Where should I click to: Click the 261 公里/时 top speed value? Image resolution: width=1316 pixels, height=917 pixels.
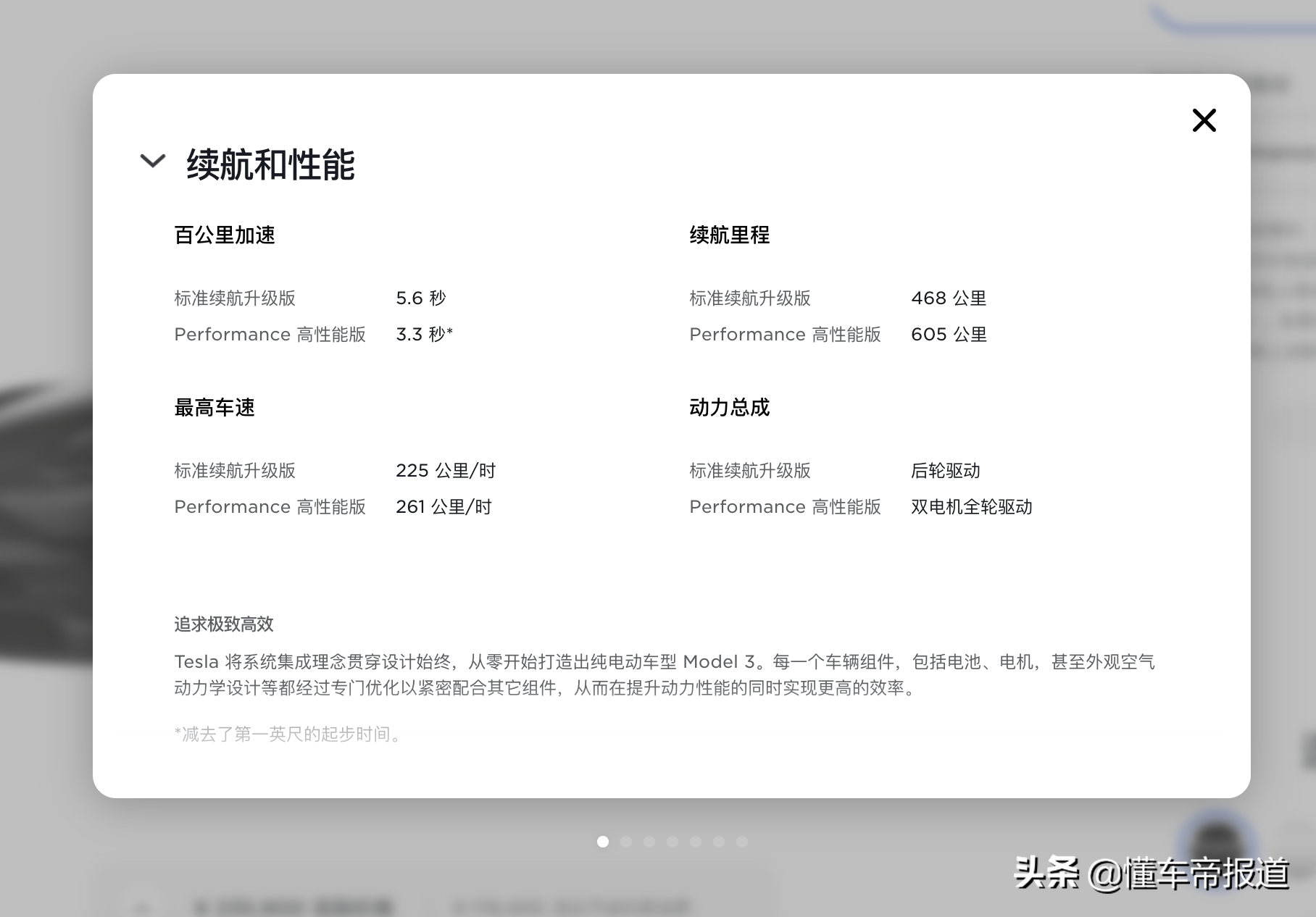tap(444, 507)
